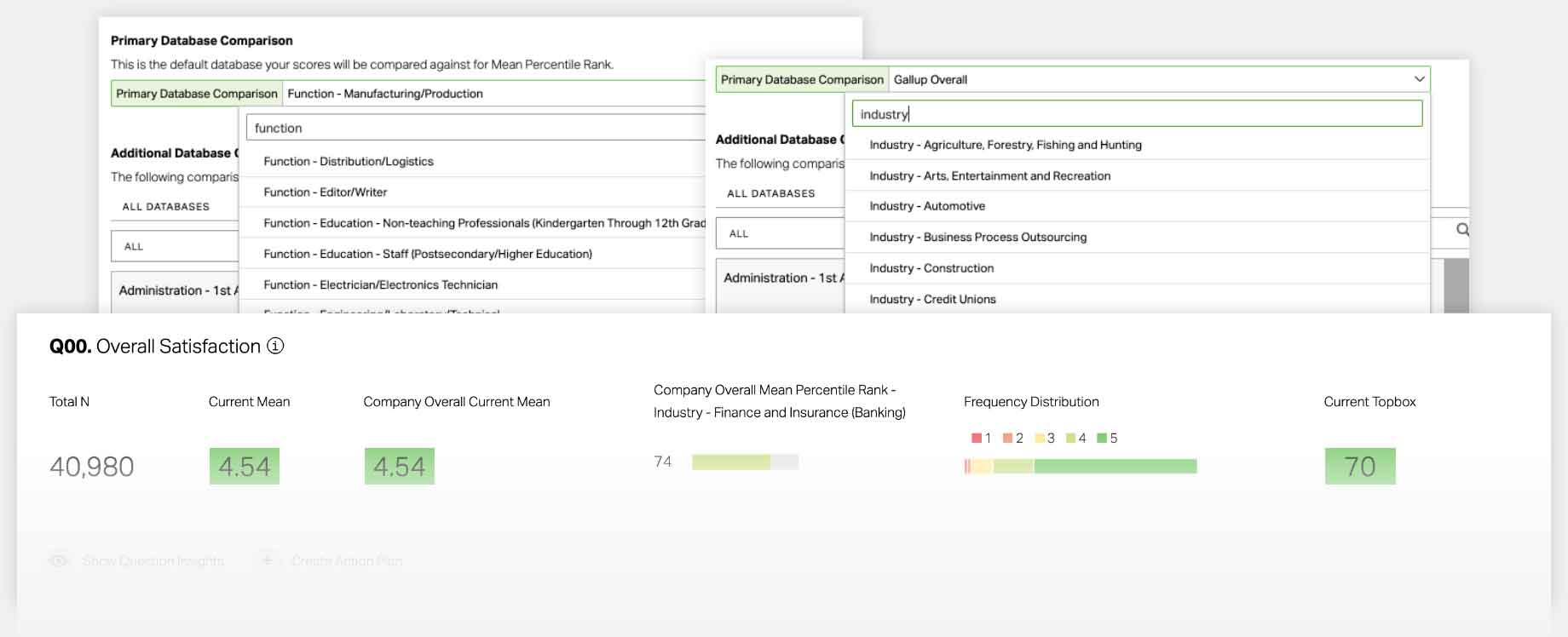
Task: Click the eye icon for Question Insights
Action: click(59, 561)
